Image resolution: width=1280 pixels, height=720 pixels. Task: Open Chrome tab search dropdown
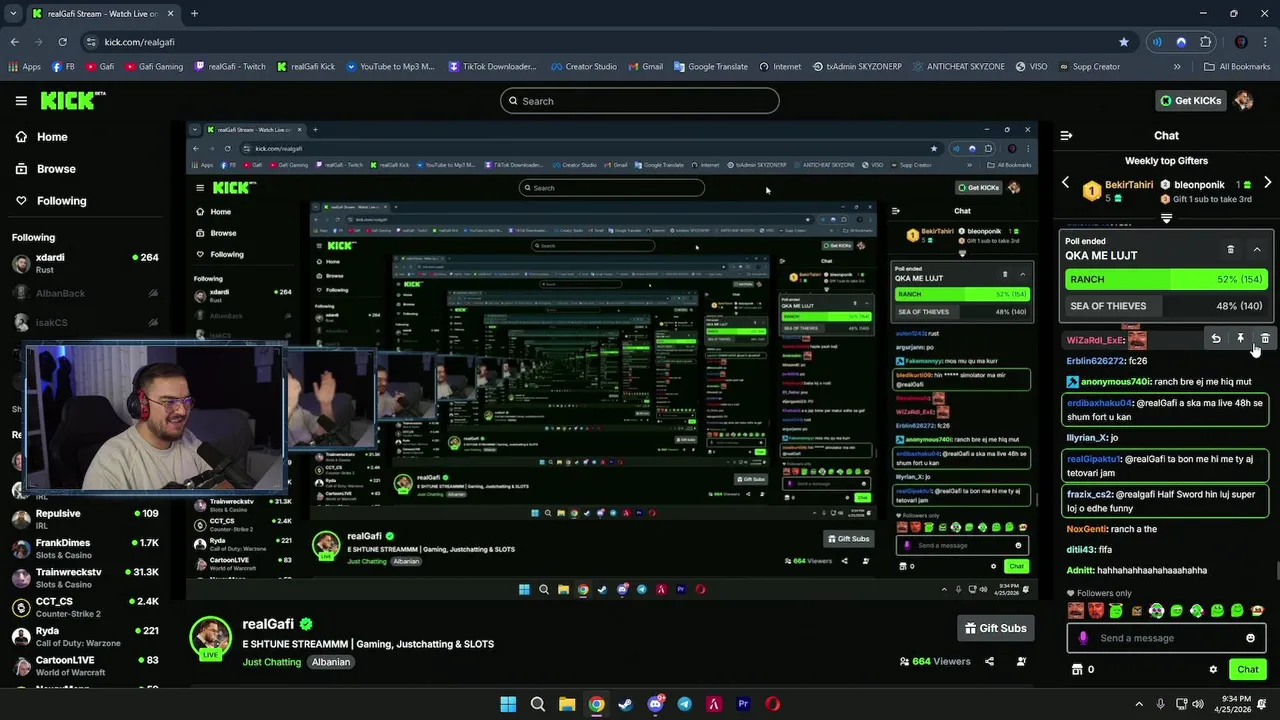click(13, 14)
